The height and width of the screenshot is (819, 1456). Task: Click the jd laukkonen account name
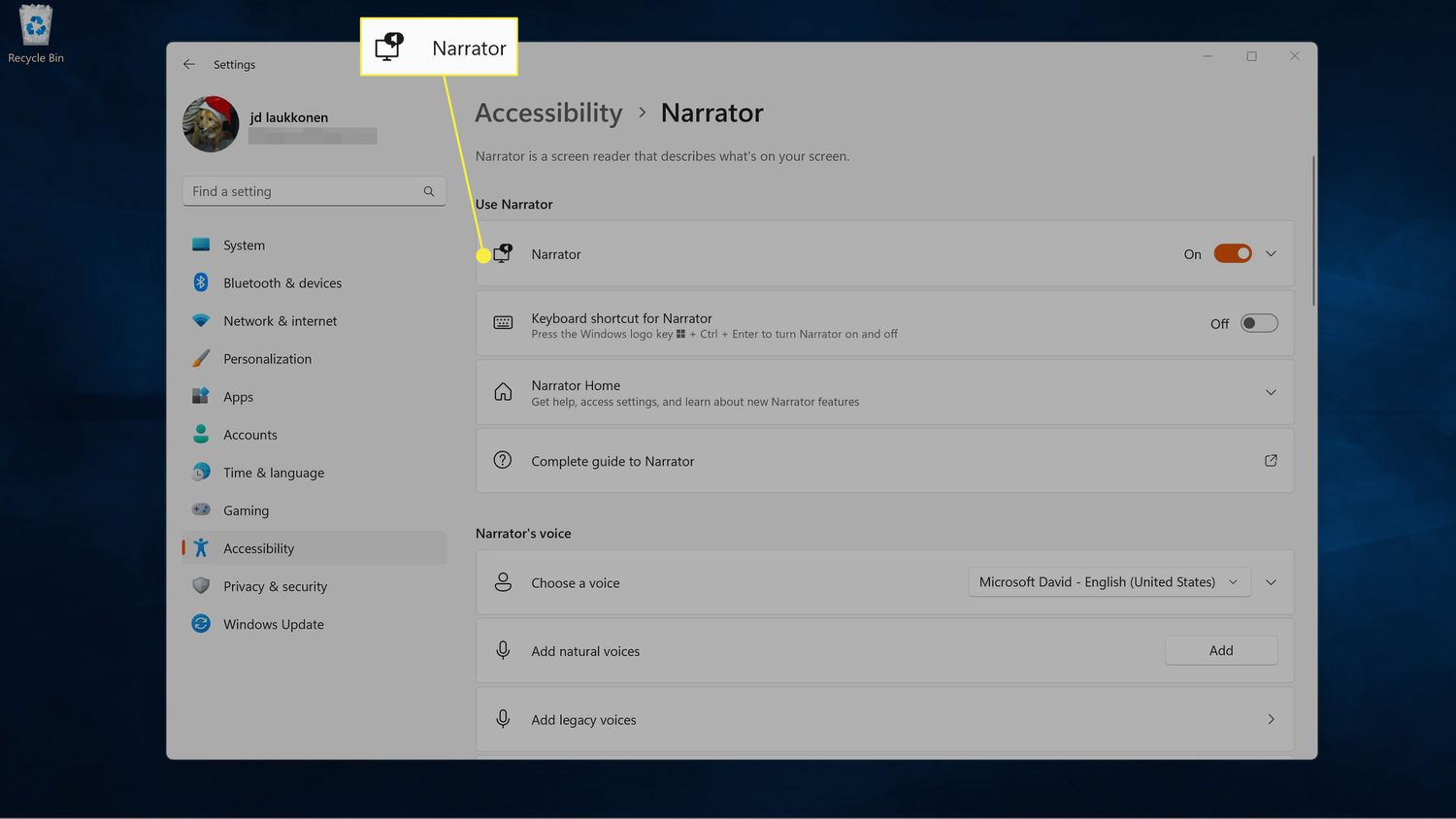(288, 117)
